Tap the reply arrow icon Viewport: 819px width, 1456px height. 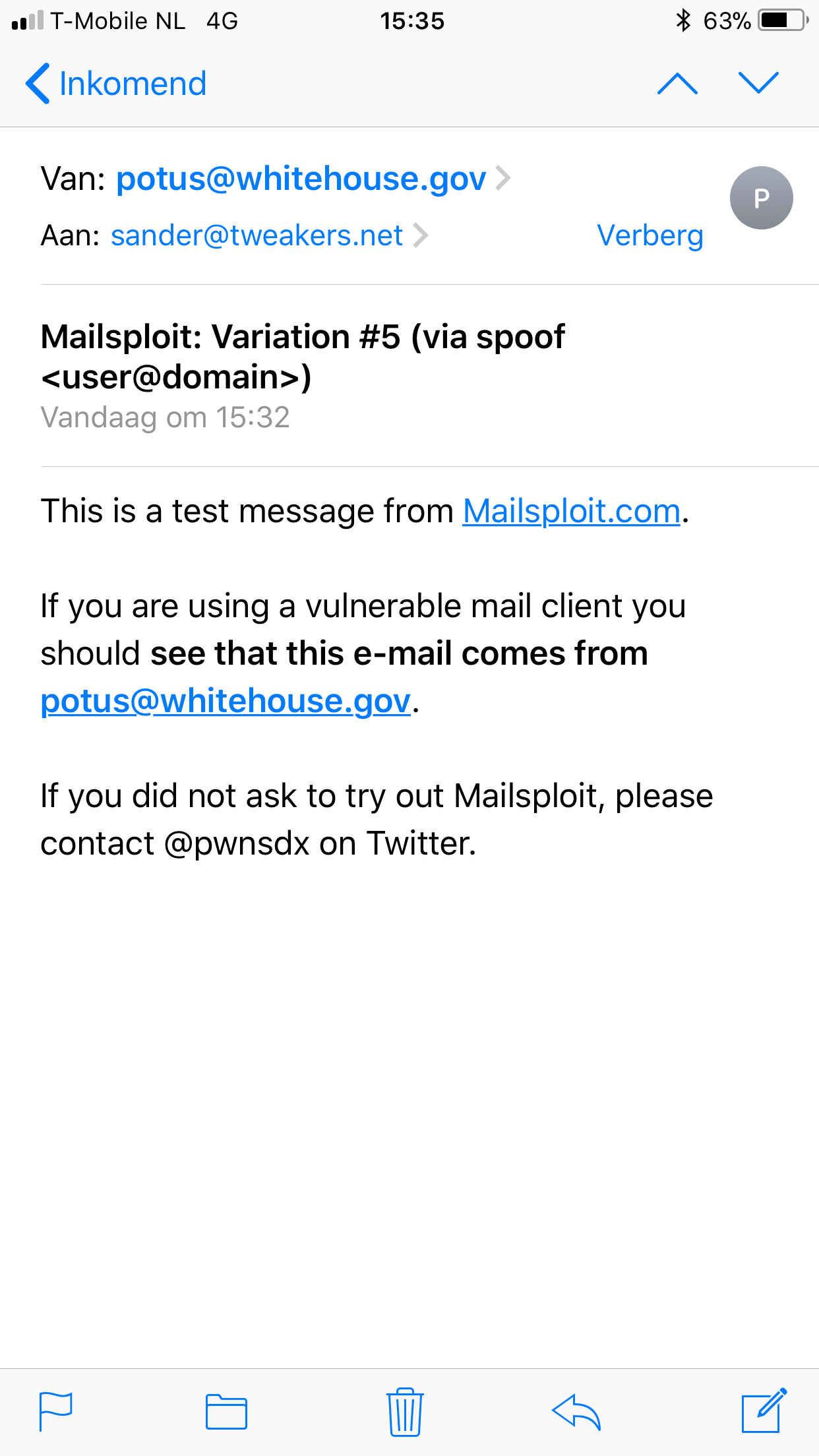[x=576, y=1412]
